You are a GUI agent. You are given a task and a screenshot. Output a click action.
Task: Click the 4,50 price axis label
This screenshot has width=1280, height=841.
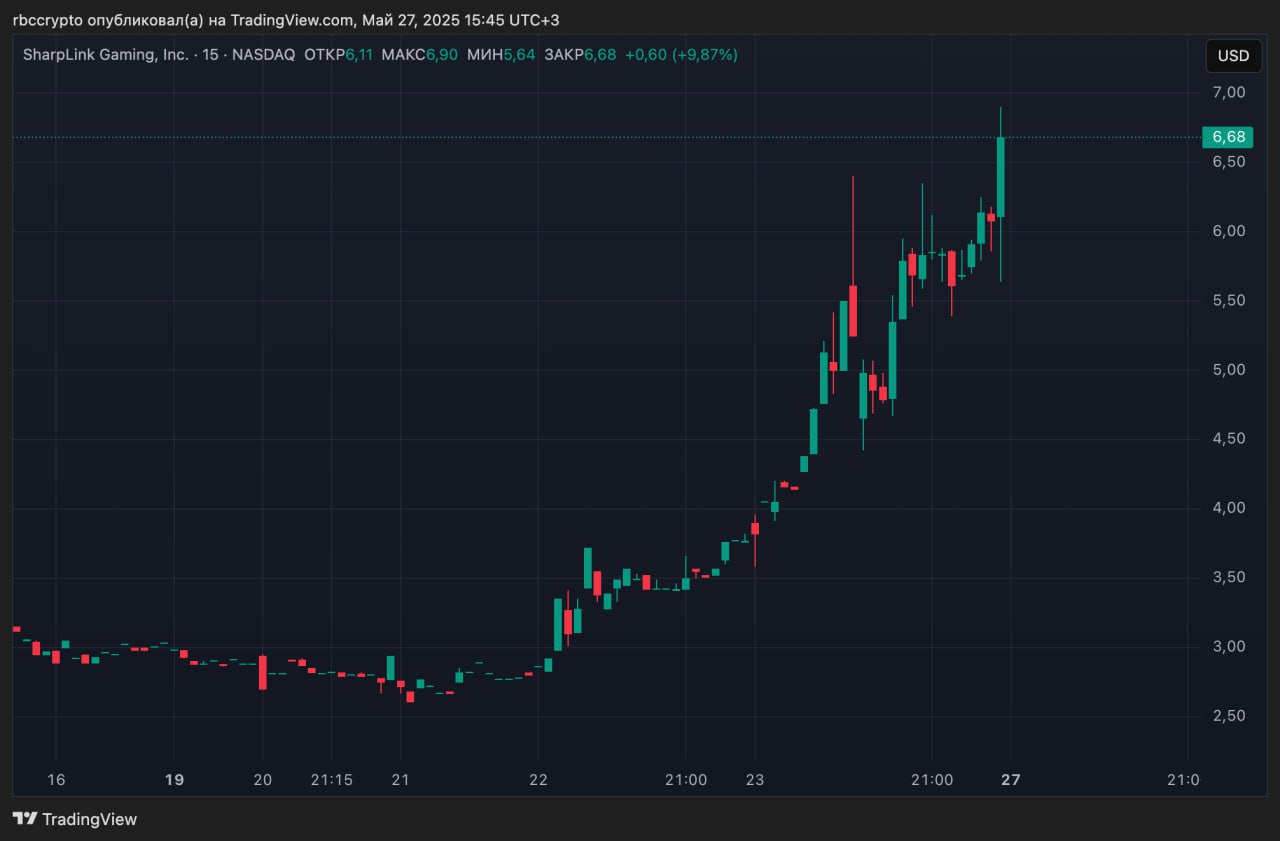[1228, 438]
